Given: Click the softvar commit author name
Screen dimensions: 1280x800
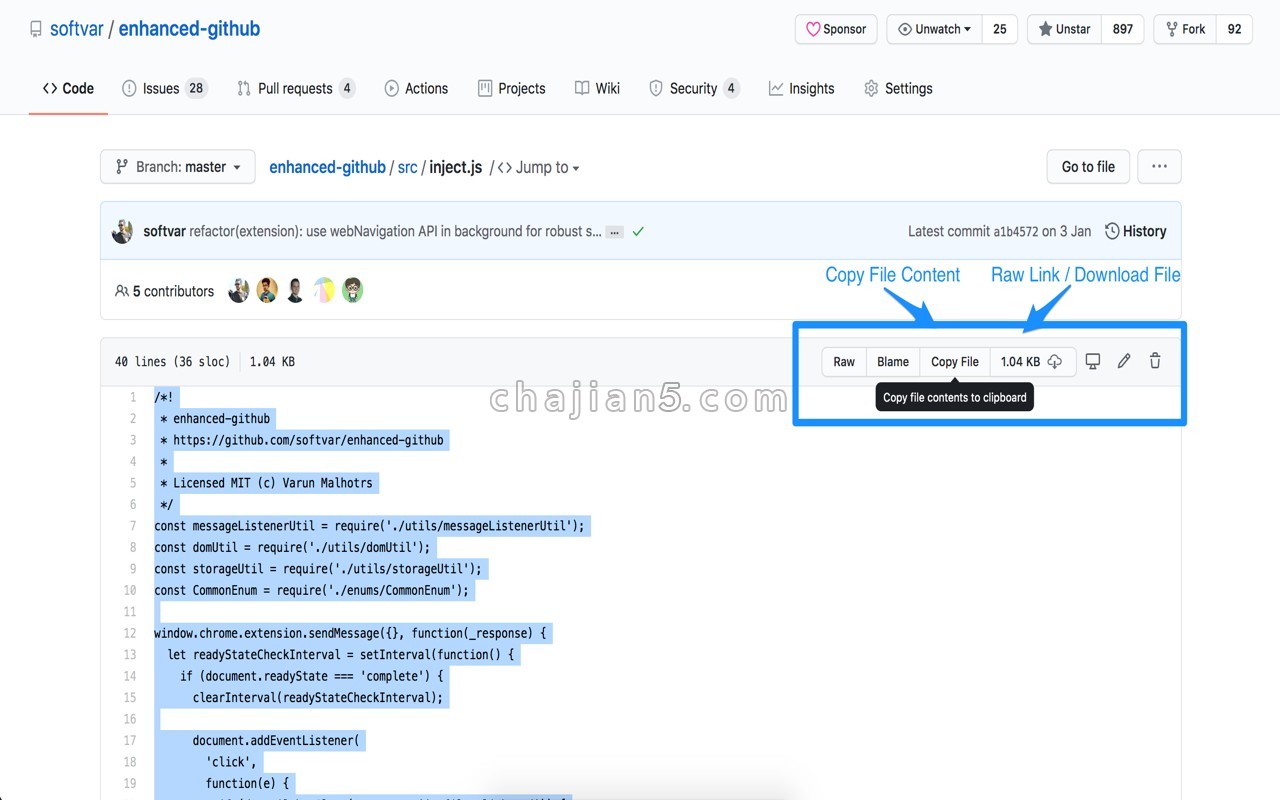Looking at the screenshot, I should point(164,231).
